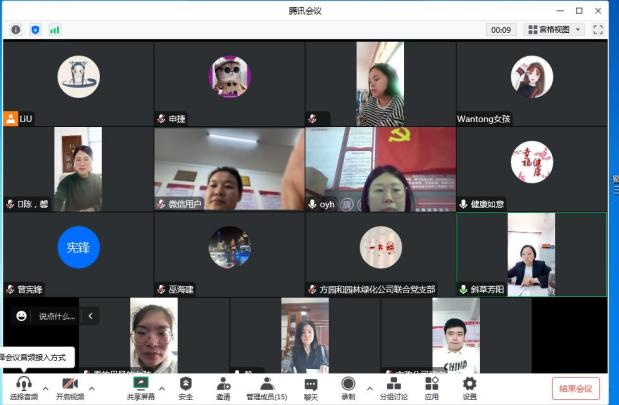
Task: Expand recording options arrow
Action: pyautogui.click(x=370, y=388)
